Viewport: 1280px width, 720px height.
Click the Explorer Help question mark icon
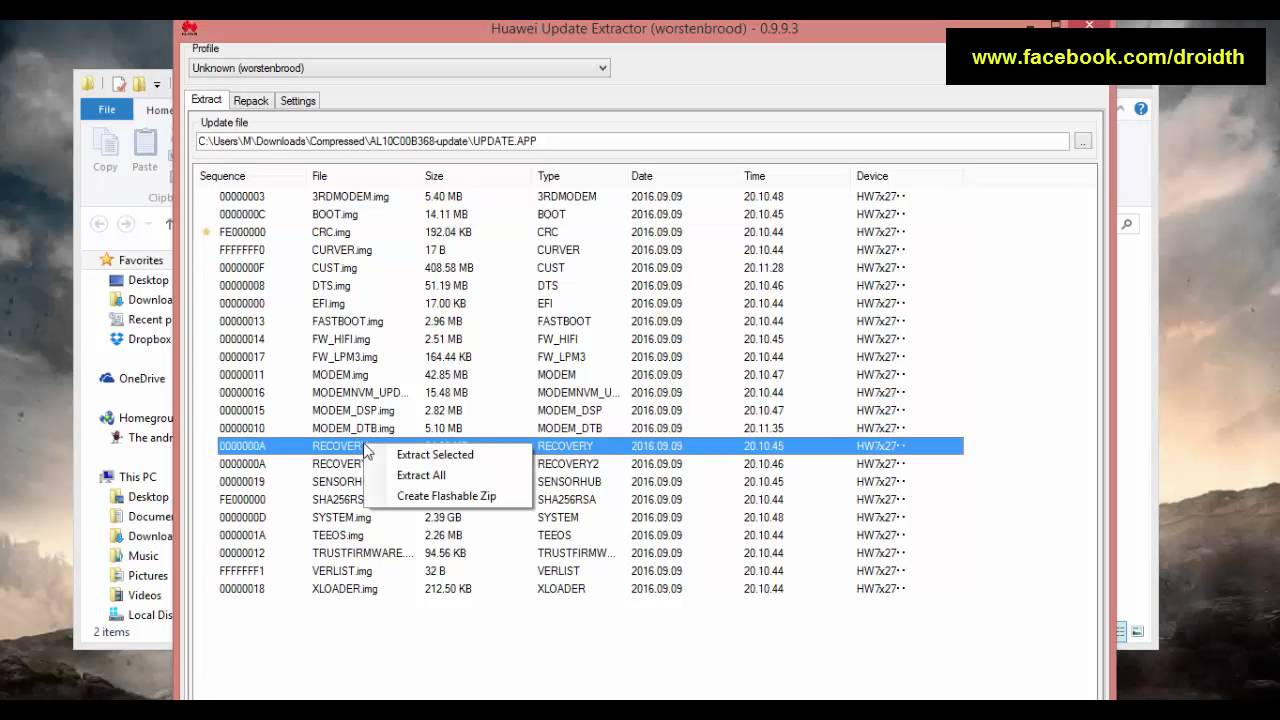click(x=1141, y=108)
